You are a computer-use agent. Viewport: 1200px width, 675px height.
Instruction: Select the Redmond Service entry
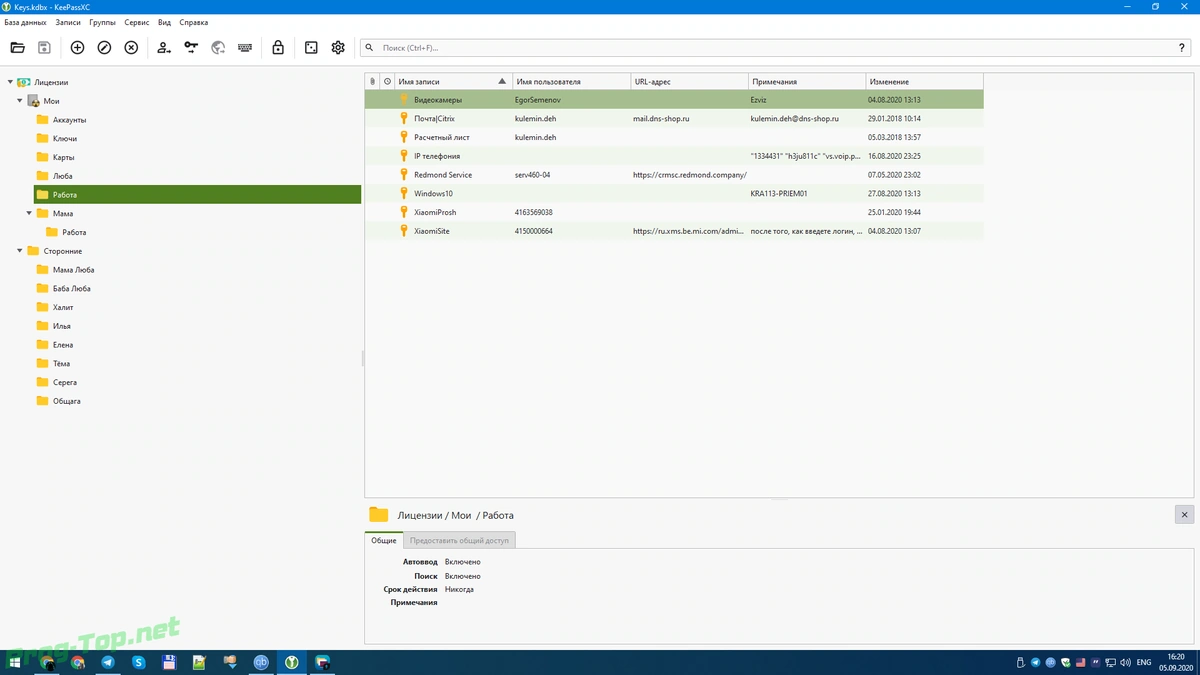(674, 175)
